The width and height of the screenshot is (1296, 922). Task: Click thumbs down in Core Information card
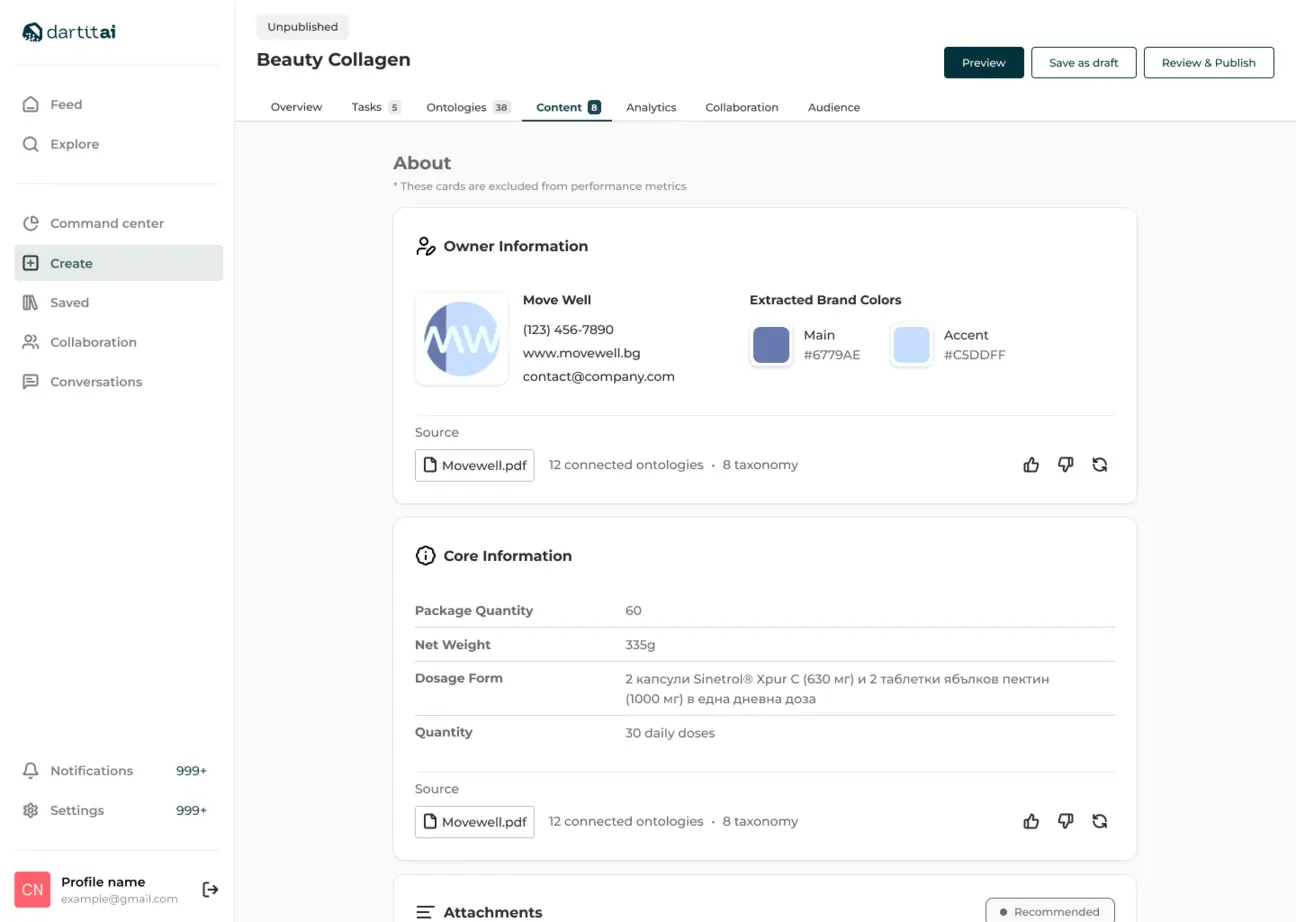(1065, 822)
